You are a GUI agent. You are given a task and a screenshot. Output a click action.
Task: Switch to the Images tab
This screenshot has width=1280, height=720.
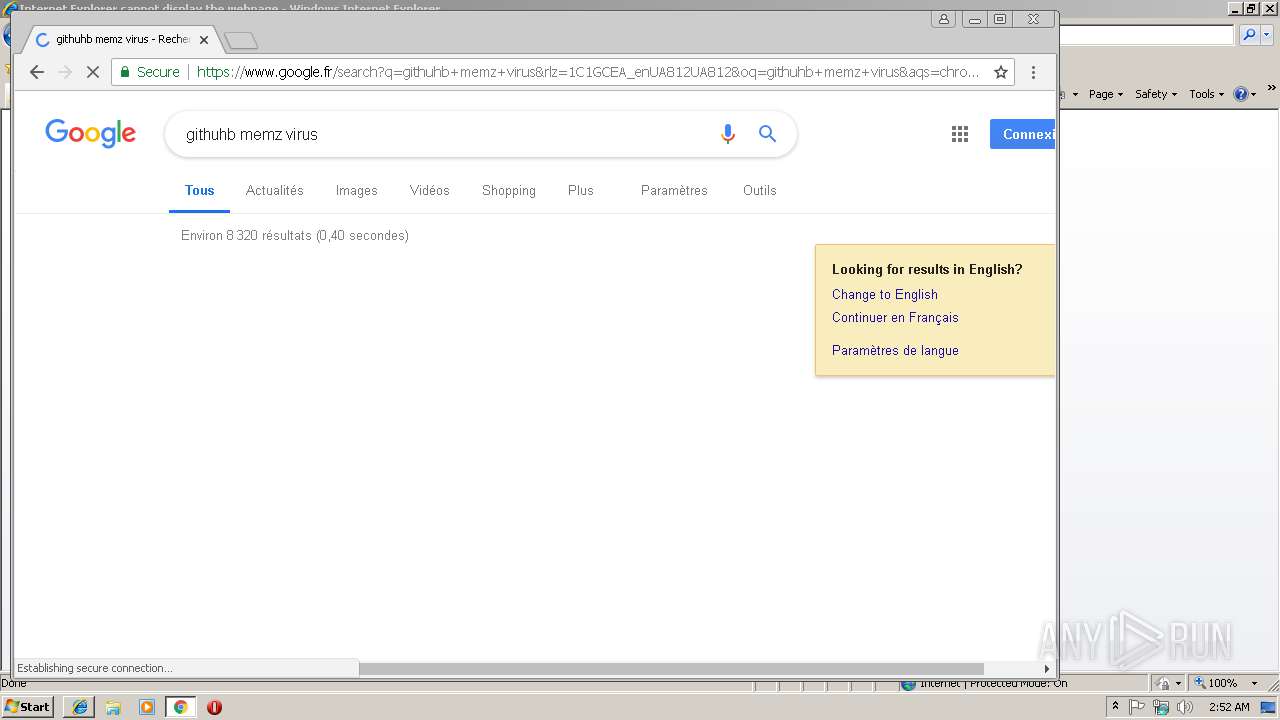pos(356,190)
